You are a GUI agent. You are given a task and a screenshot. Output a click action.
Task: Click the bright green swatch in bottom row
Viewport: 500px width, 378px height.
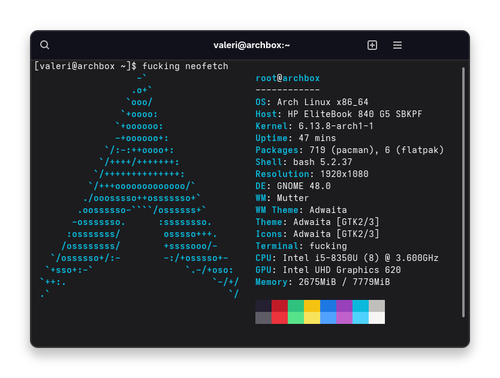[x=296, y=318]
